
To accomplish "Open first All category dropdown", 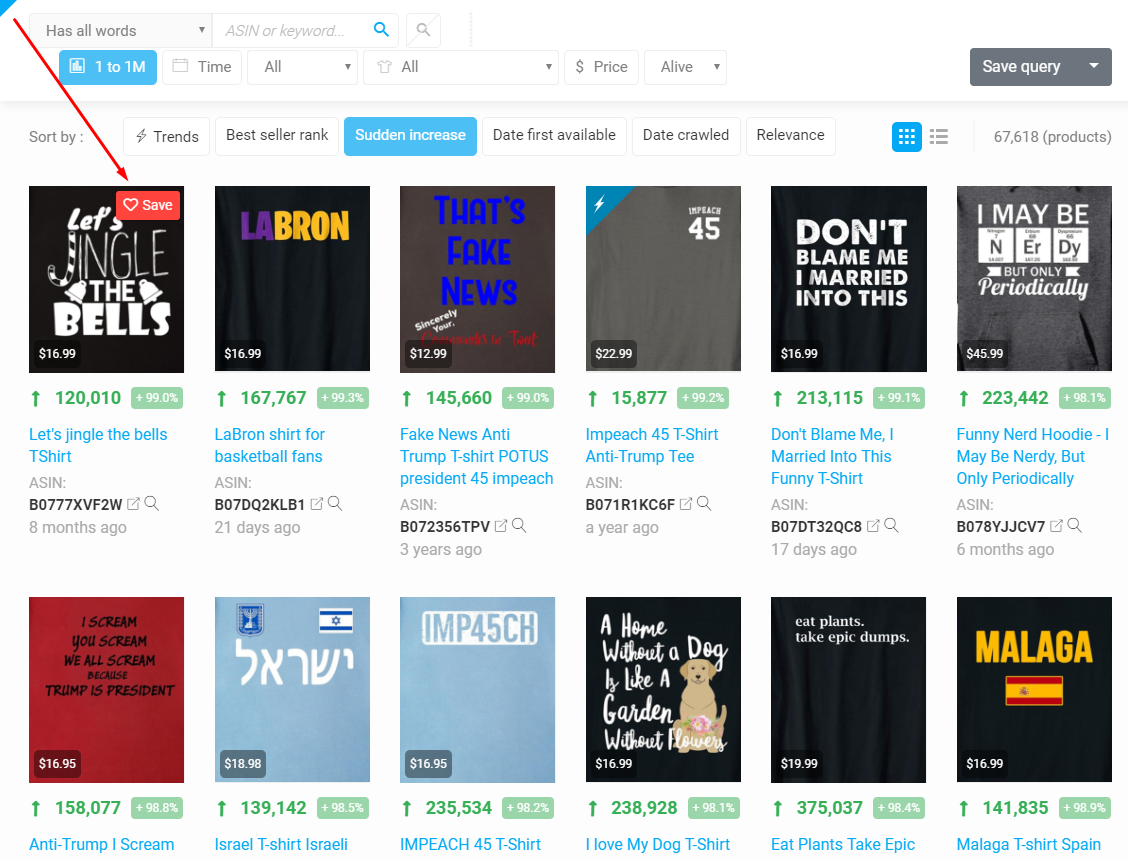I will point(302,67).
